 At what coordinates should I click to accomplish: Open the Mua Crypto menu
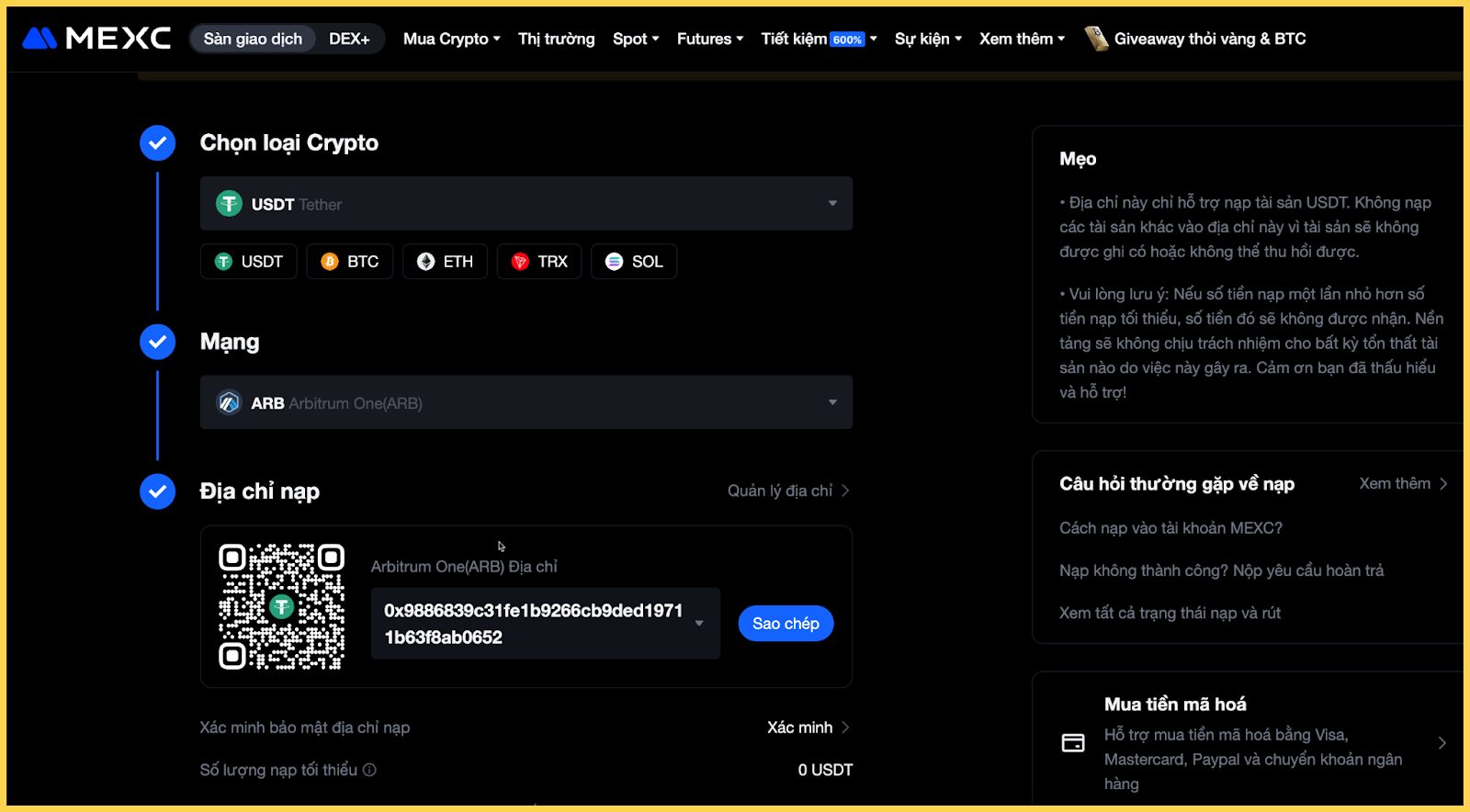pos(452,39)
